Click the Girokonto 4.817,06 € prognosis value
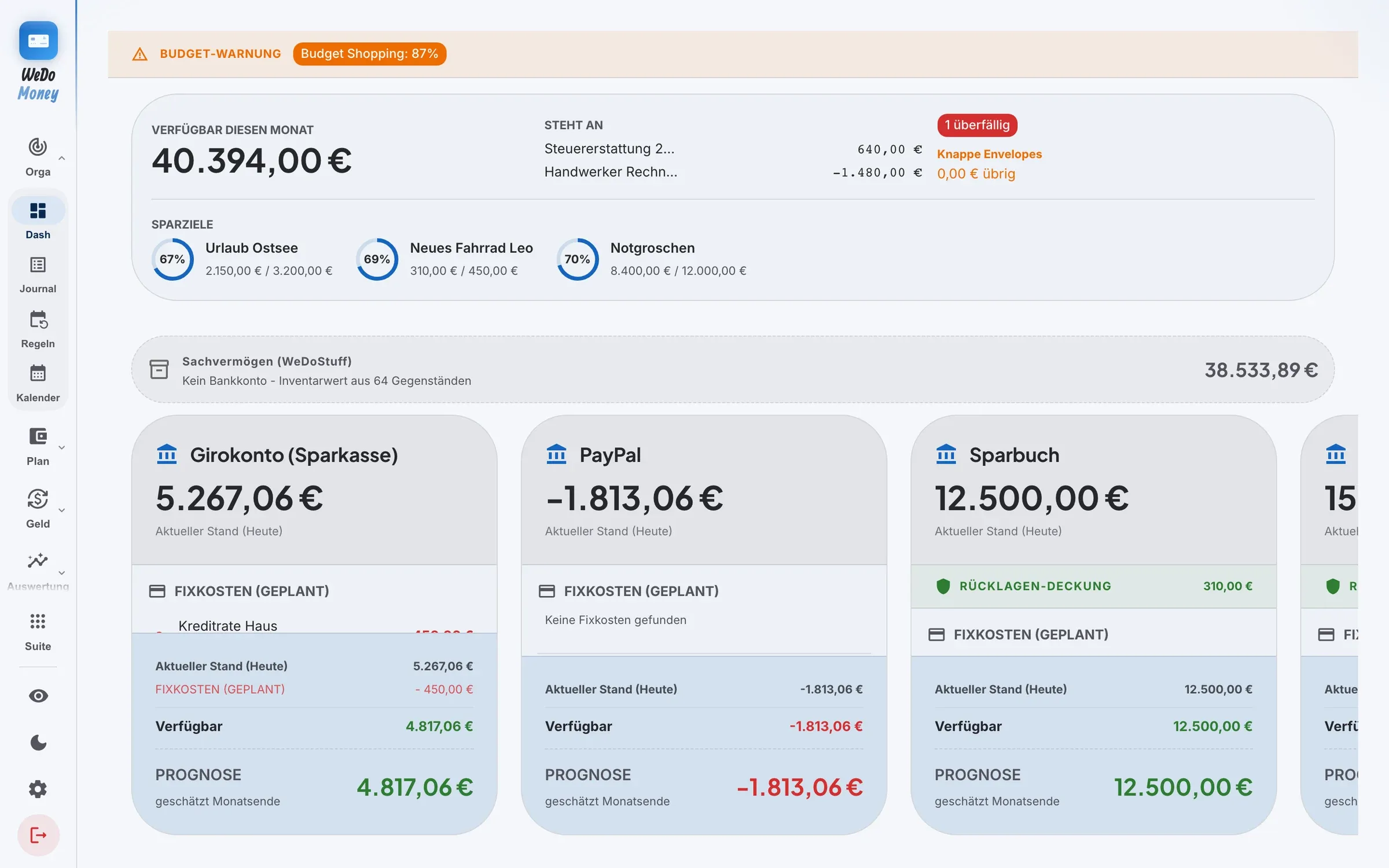 point(415,787)
